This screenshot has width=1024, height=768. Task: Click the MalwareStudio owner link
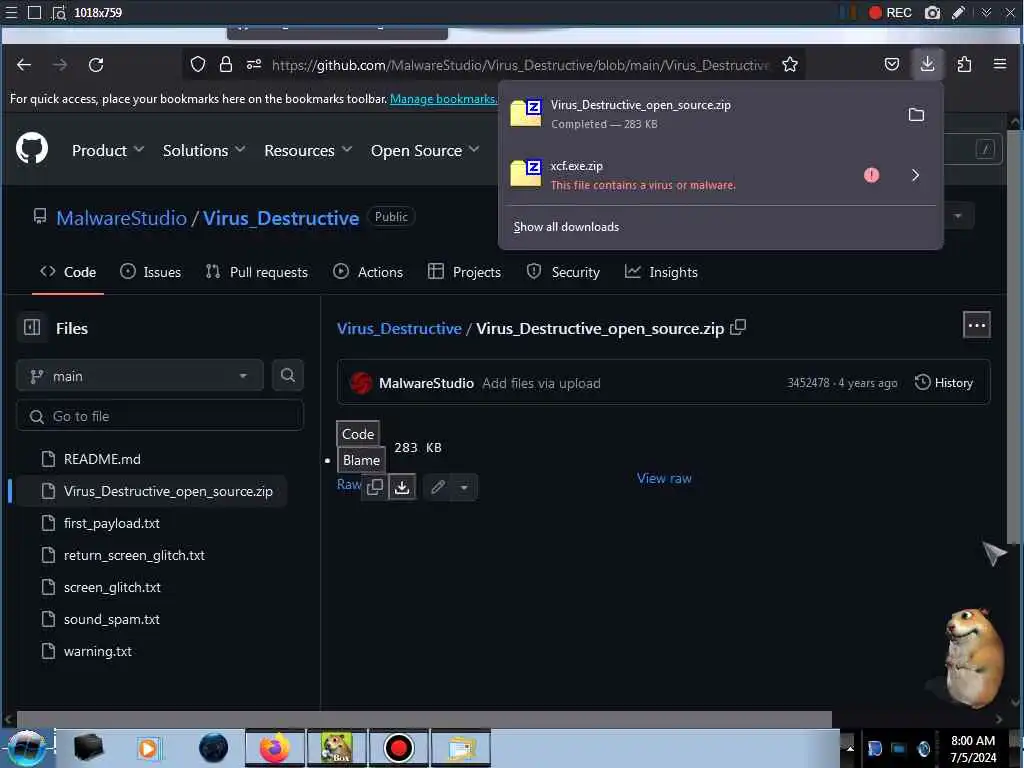pyautogui.click(x=121, y=217)
